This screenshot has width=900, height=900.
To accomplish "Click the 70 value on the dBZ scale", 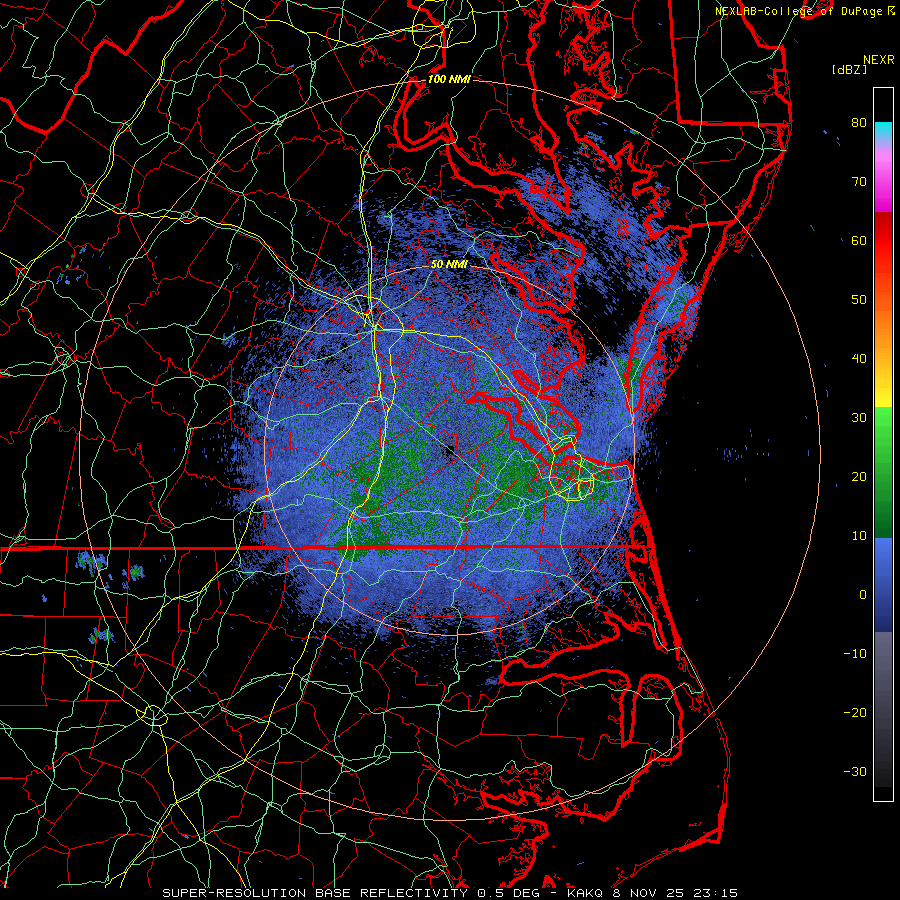I will click(859, 181).
